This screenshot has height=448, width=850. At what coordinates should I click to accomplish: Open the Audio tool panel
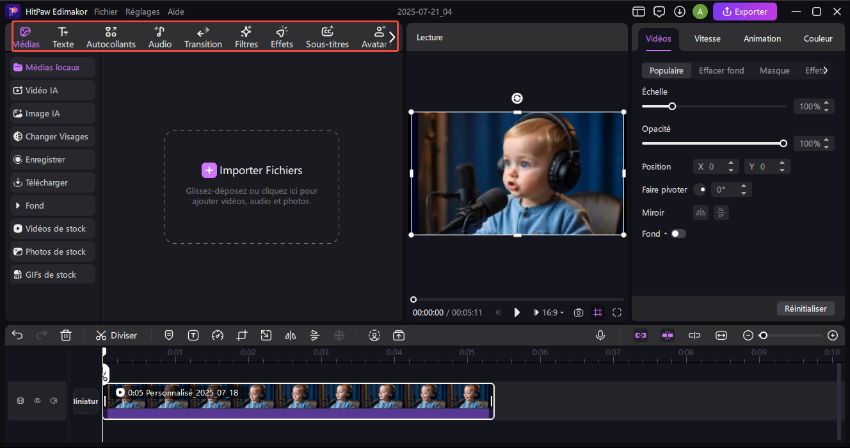coord(160,37)
